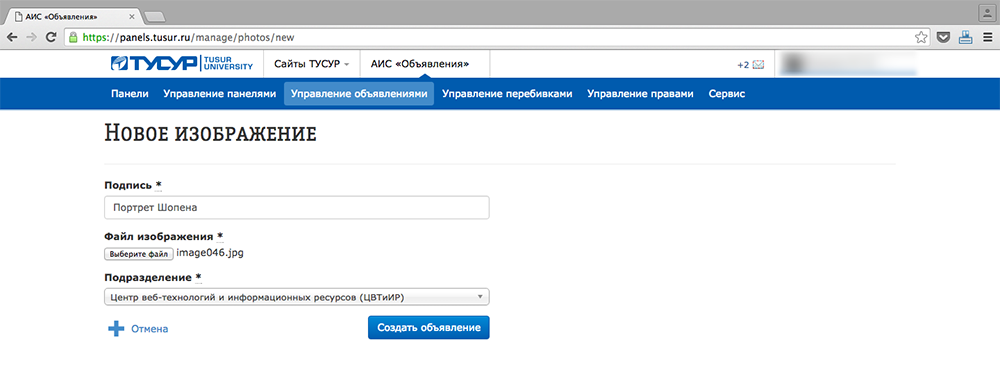Click the printer extension icon
The height and width of the screenshot is (383, 1000).
[966, 38]
